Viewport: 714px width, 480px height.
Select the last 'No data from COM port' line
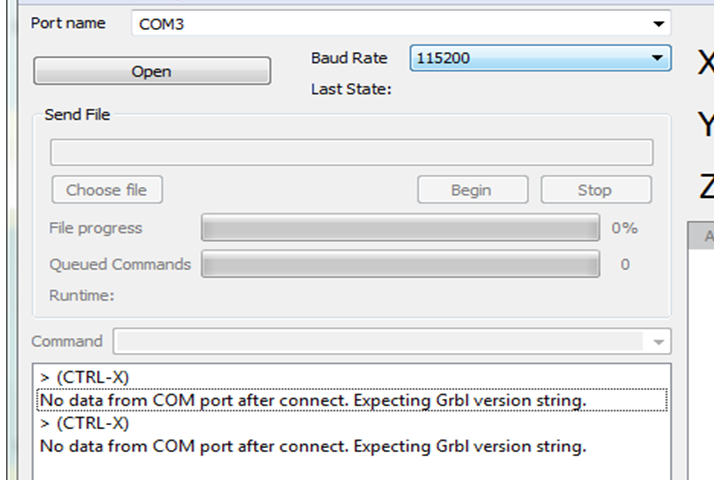coord(312,446)
